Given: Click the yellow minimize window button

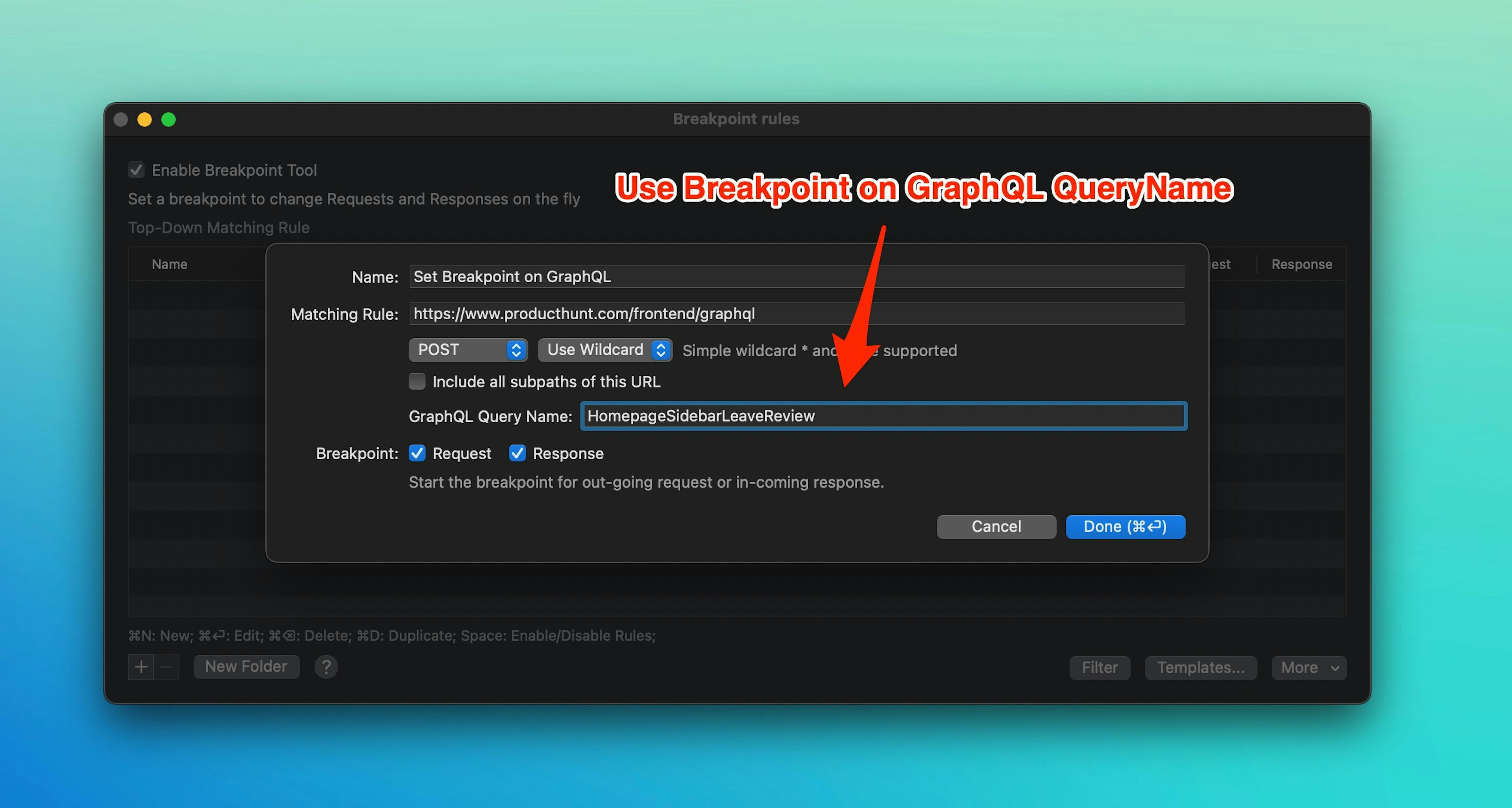Looking at the screenshot, I should pyautogui.click(x=145, y=120).
